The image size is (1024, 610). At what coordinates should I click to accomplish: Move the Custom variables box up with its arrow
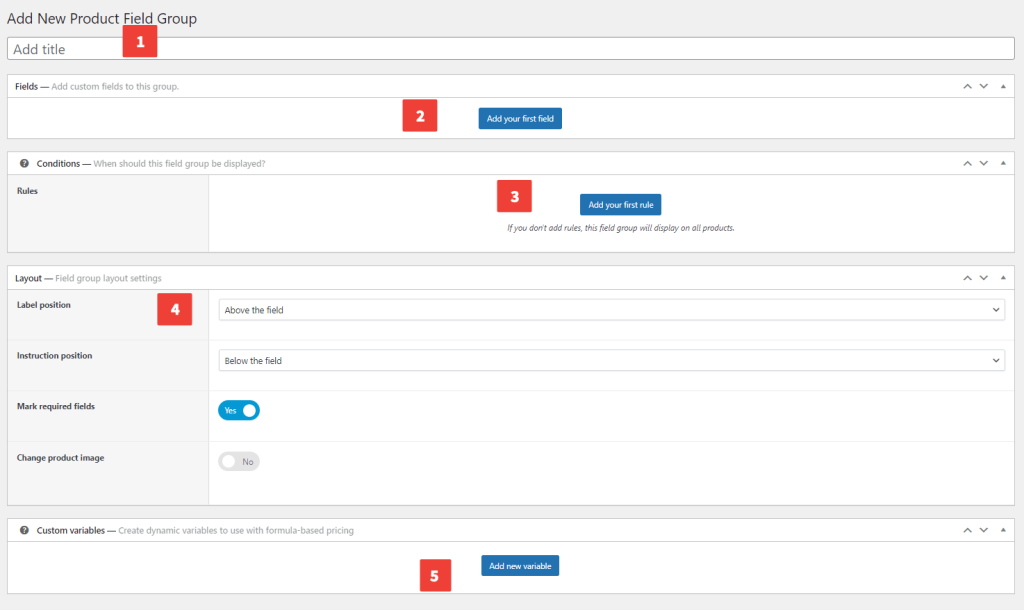(x=967, y=530)
